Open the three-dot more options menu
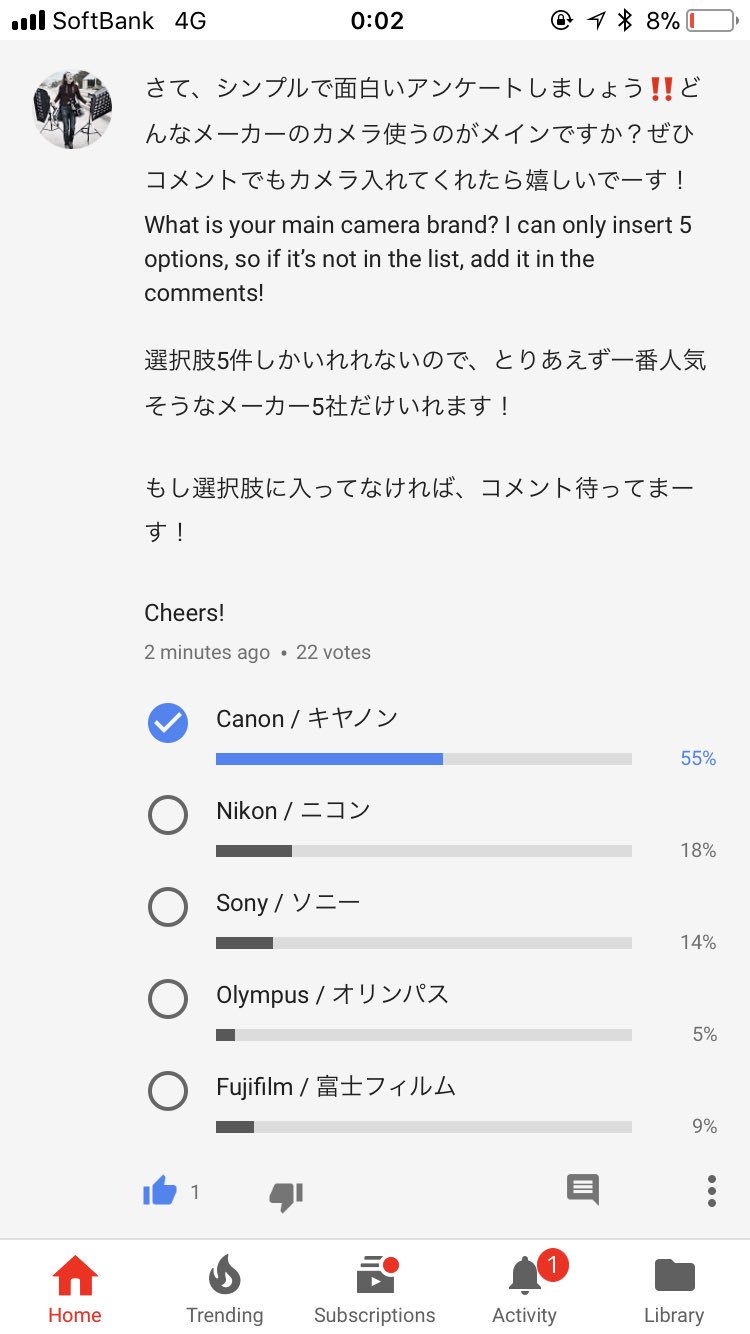 click(x=711, y=1191)
